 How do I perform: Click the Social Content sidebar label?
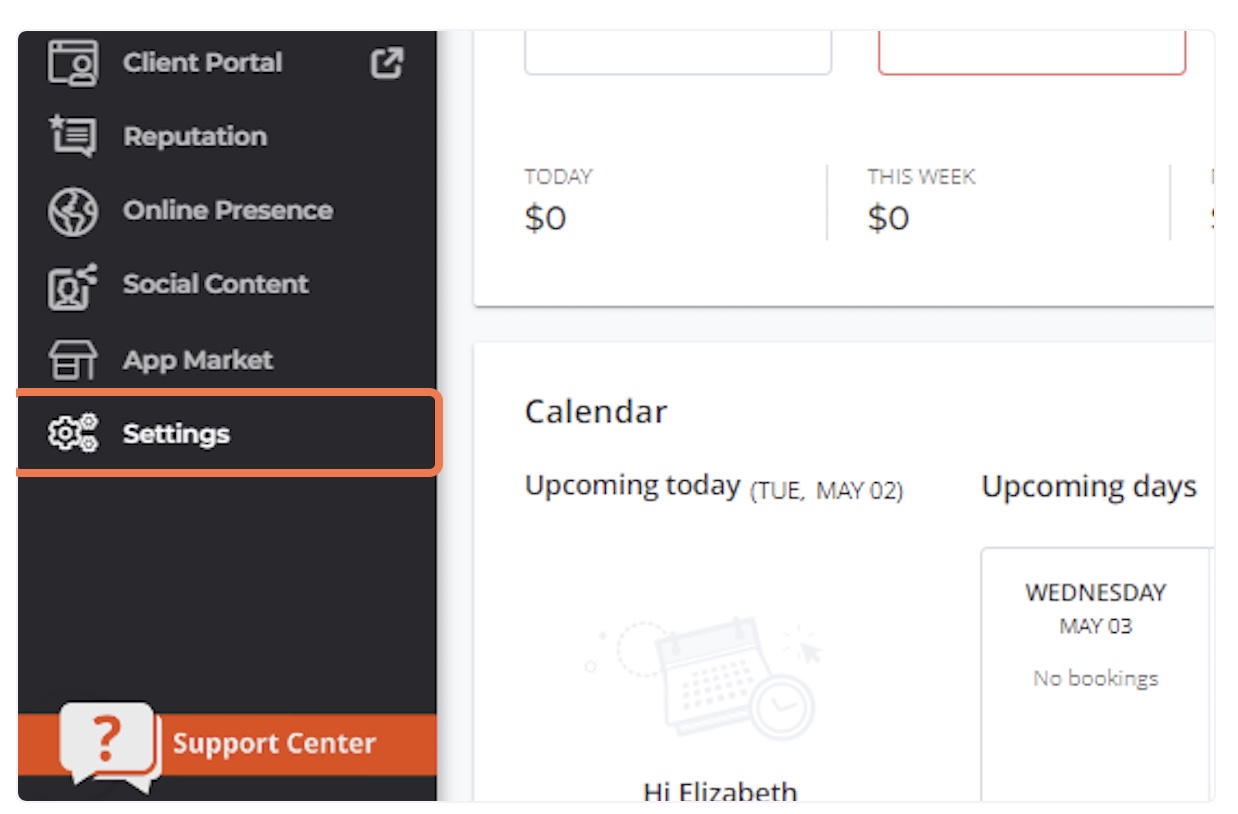coord(215,284)
